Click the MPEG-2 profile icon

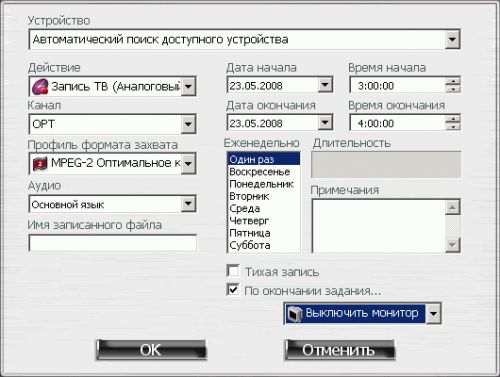[40, 164]
